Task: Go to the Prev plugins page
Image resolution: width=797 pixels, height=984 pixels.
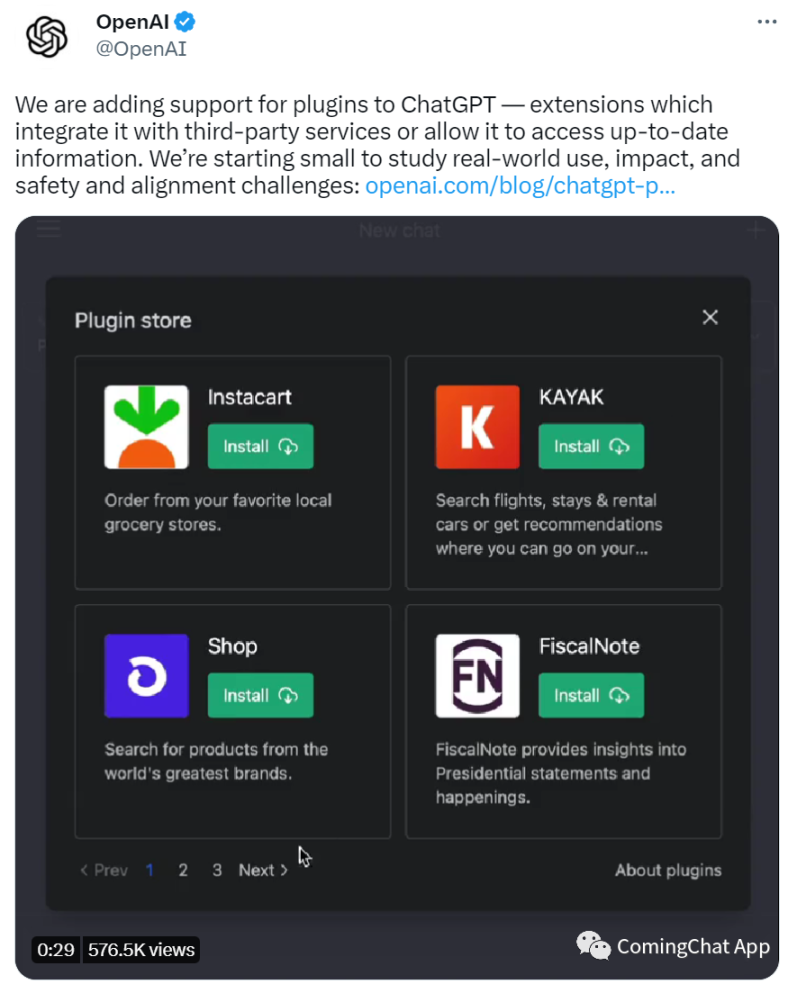Action: coord(104,870)
